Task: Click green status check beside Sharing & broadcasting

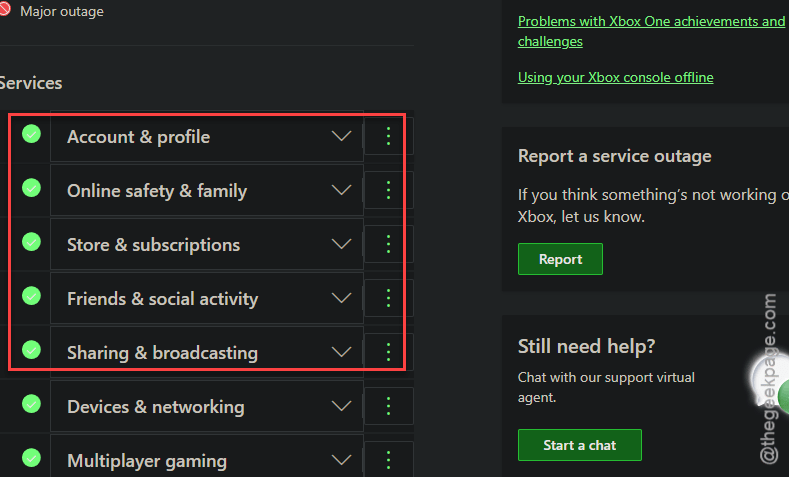Action: click(31, 350)
